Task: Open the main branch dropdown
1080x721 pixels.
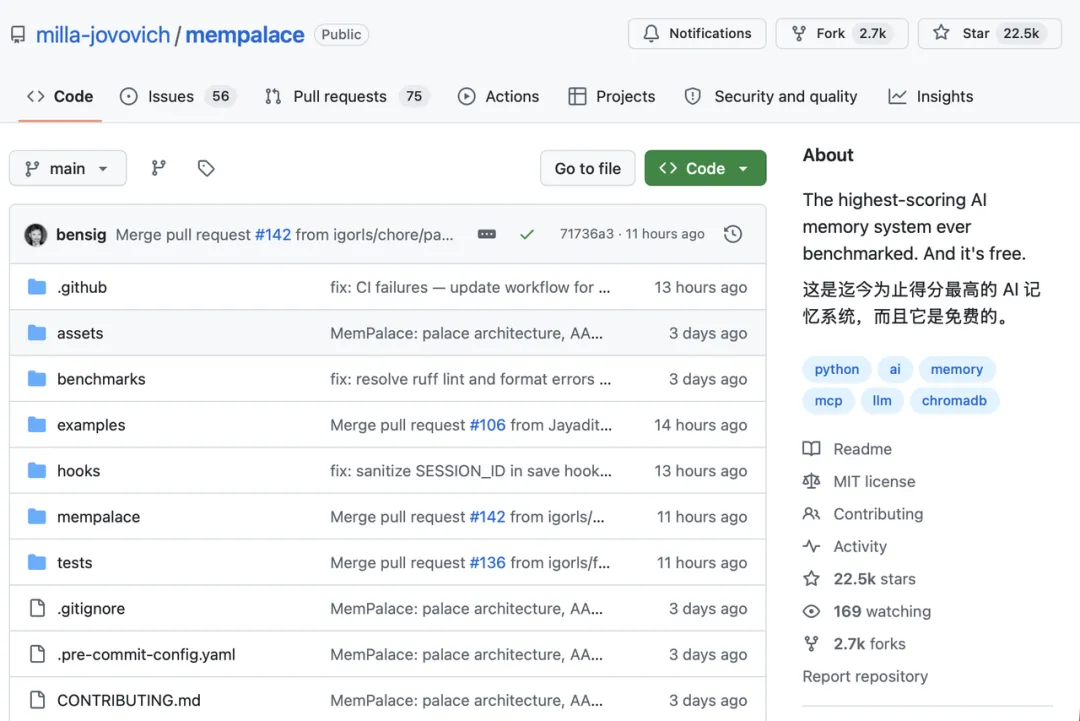Action: [68, 168]
